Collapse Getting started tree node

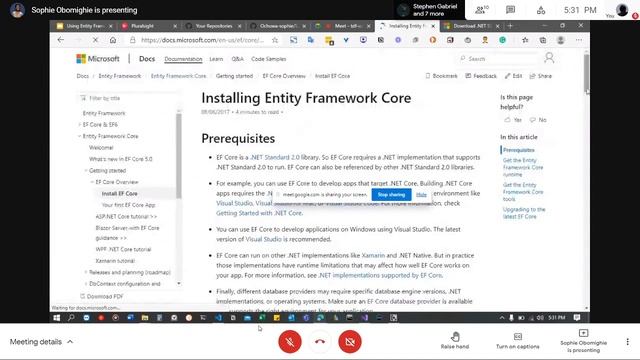pyautogui.click(x=86, y=170)
